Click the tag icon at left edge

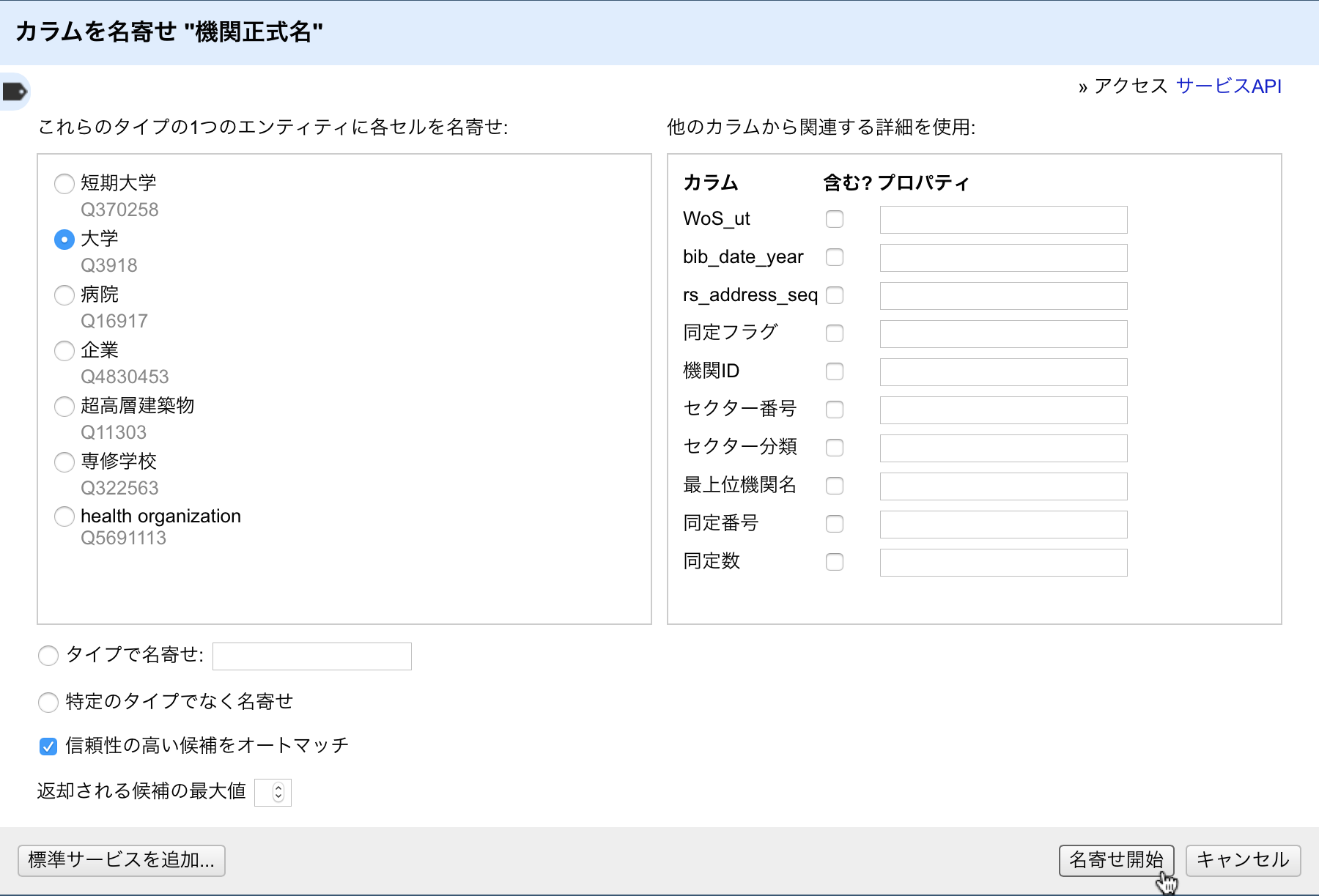point(15,92)
